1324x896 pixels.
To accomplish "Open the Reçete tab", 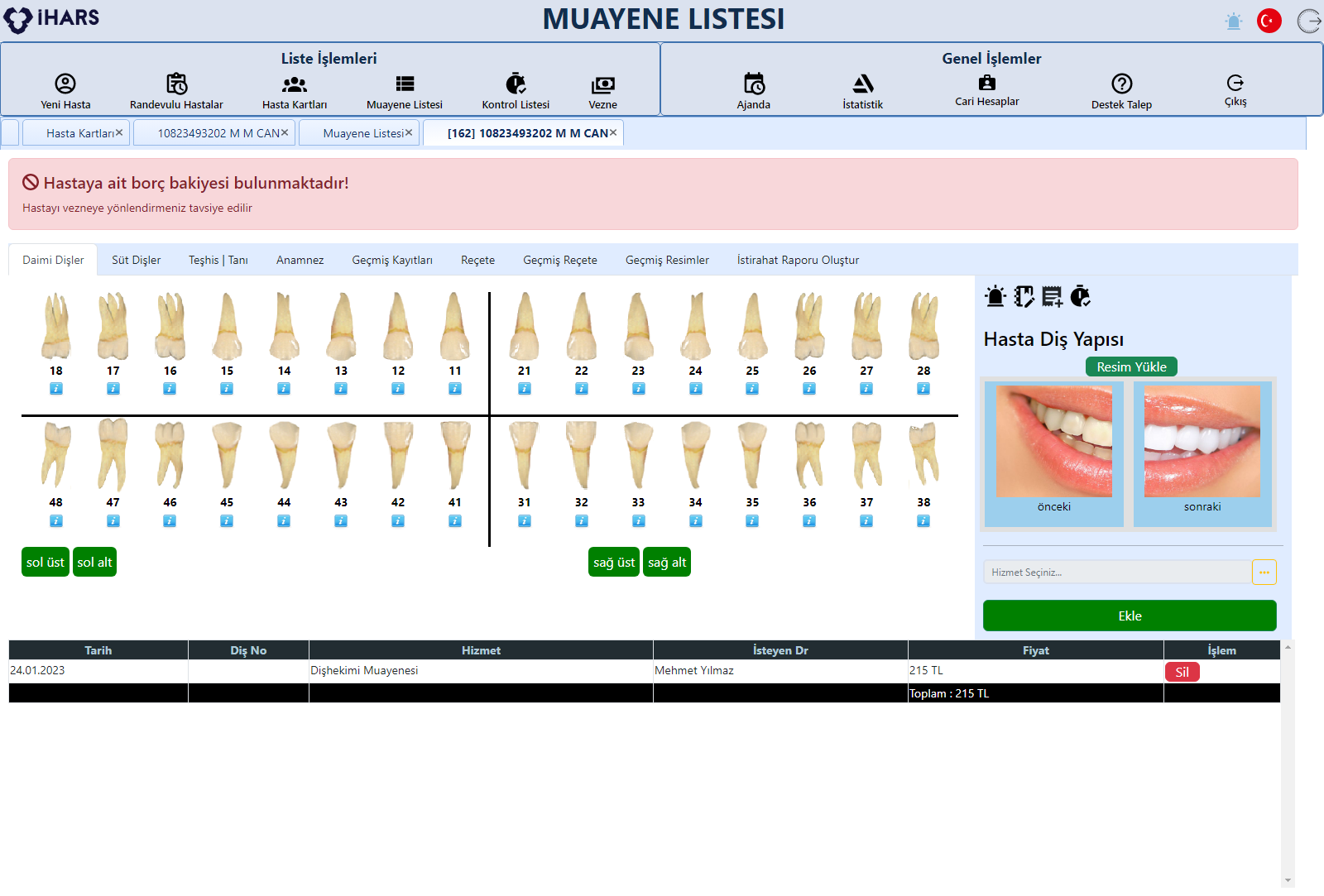I will click(x=477, y=260).
